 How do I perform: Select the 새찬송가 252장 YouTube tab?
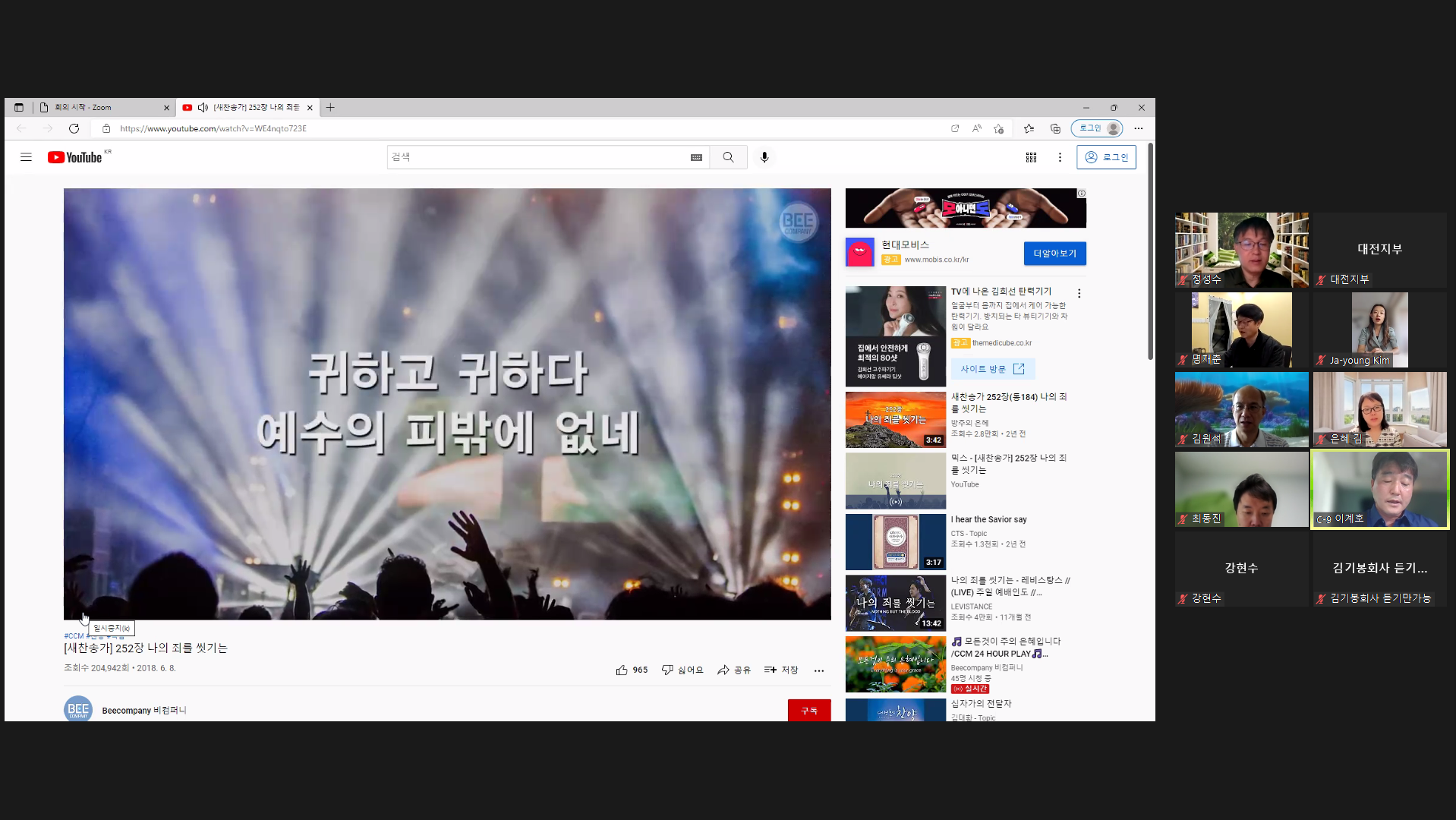(248, 107)
